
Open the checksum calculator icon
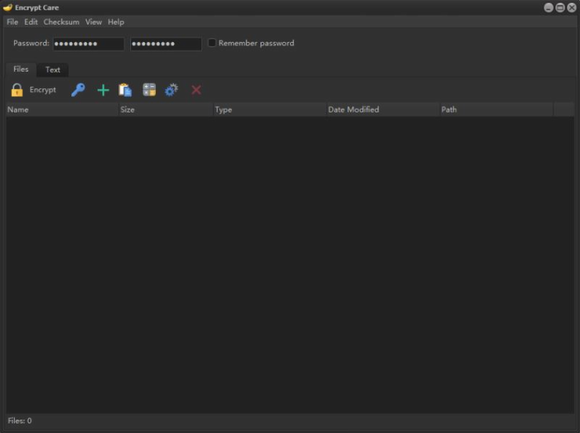coord(149,90)
